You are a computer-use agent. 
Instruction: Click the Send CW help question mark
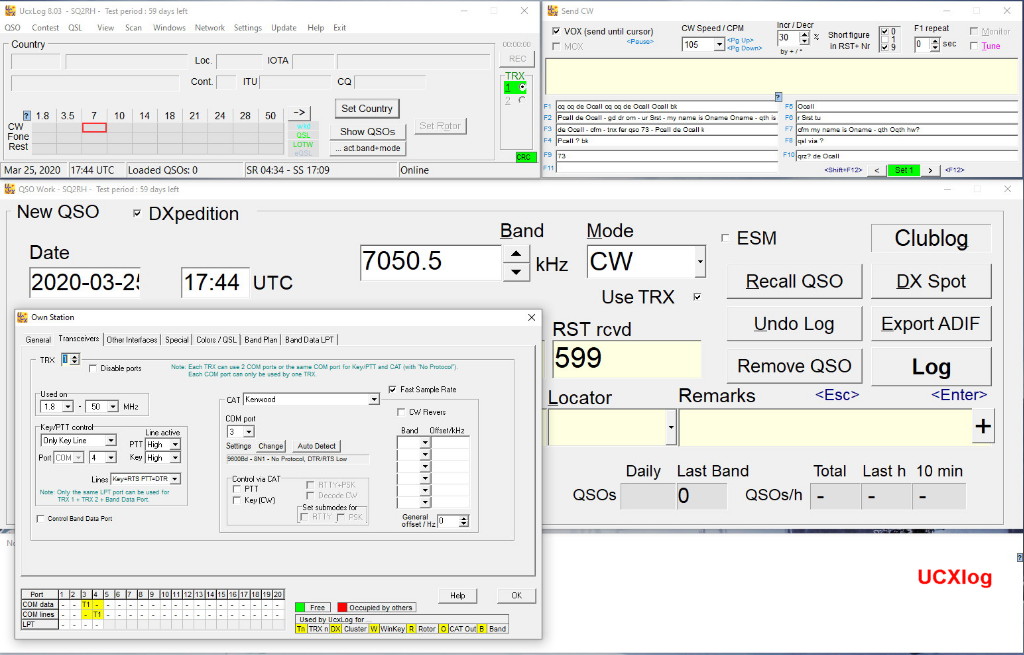point(778,97)
